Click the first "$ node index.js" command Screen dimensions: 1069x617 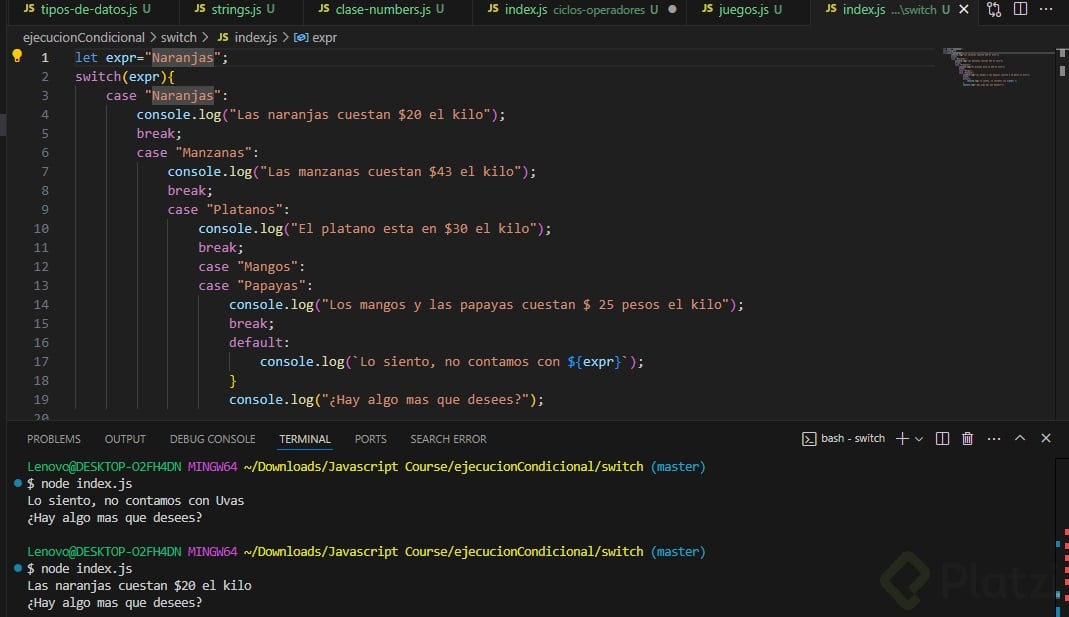80,483
